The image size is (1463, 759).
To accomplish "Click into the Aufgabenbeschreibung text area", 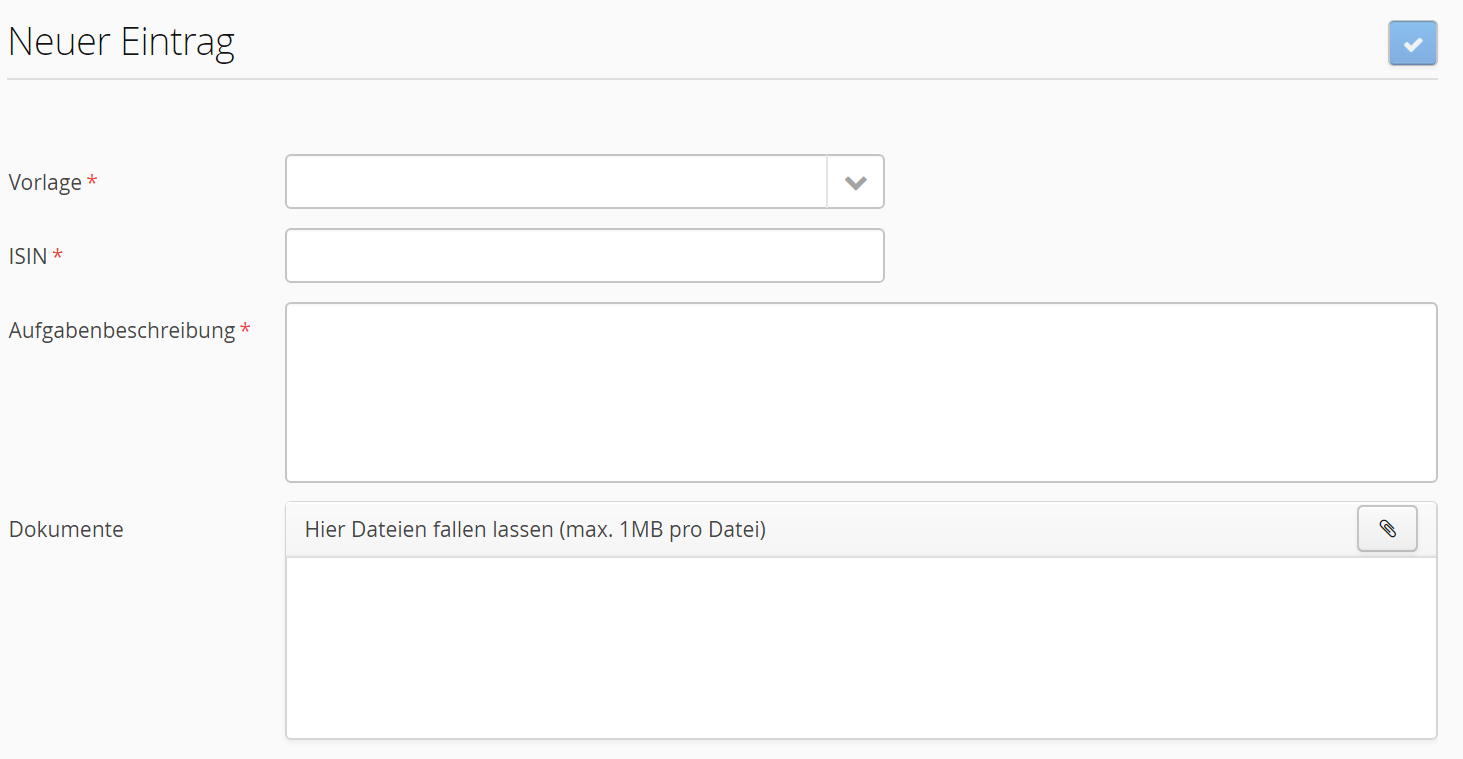I will coord(860,392).
